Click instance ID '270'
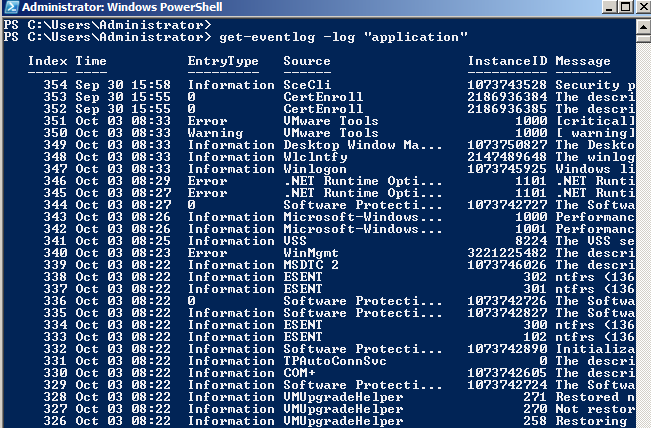The height and width of the screenshot is (428, 651). pos(535,409)
